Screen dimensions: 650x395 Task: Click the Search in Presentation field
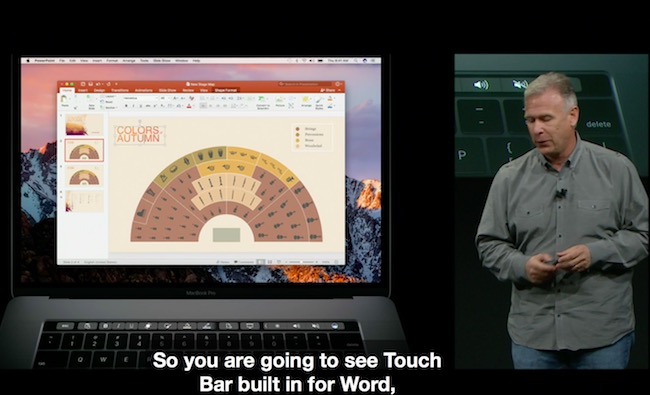click(x=305, y=84)
